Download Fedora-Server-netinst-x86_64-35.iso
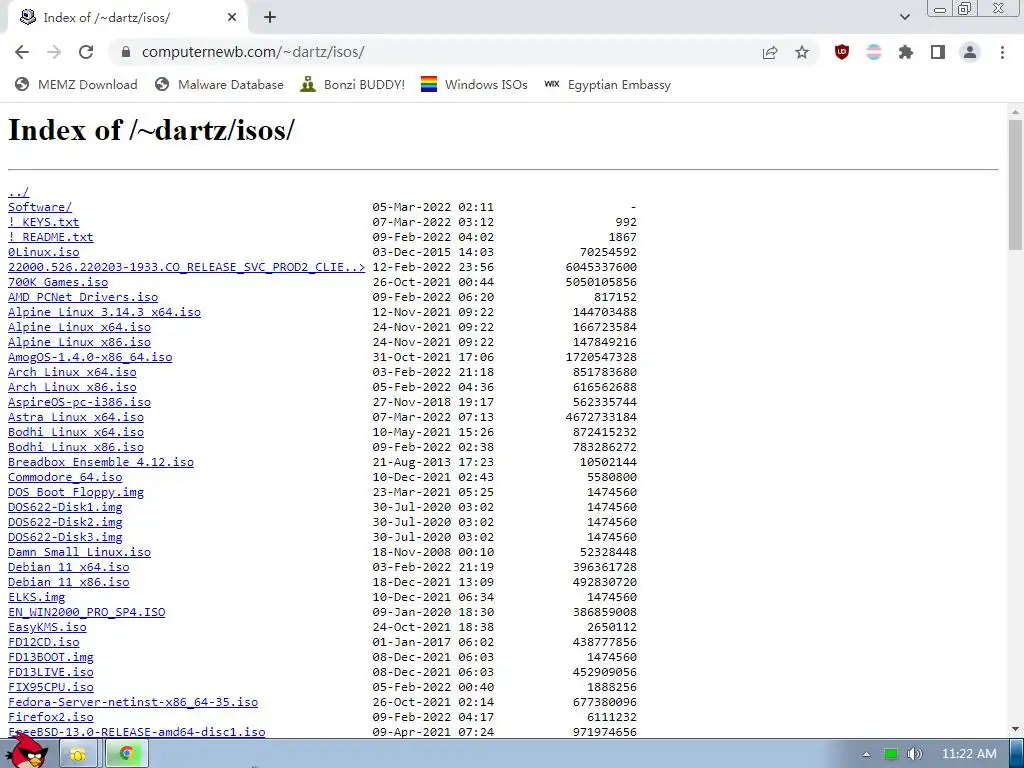This screenshot has width=1024, height=768. [133, 703]
